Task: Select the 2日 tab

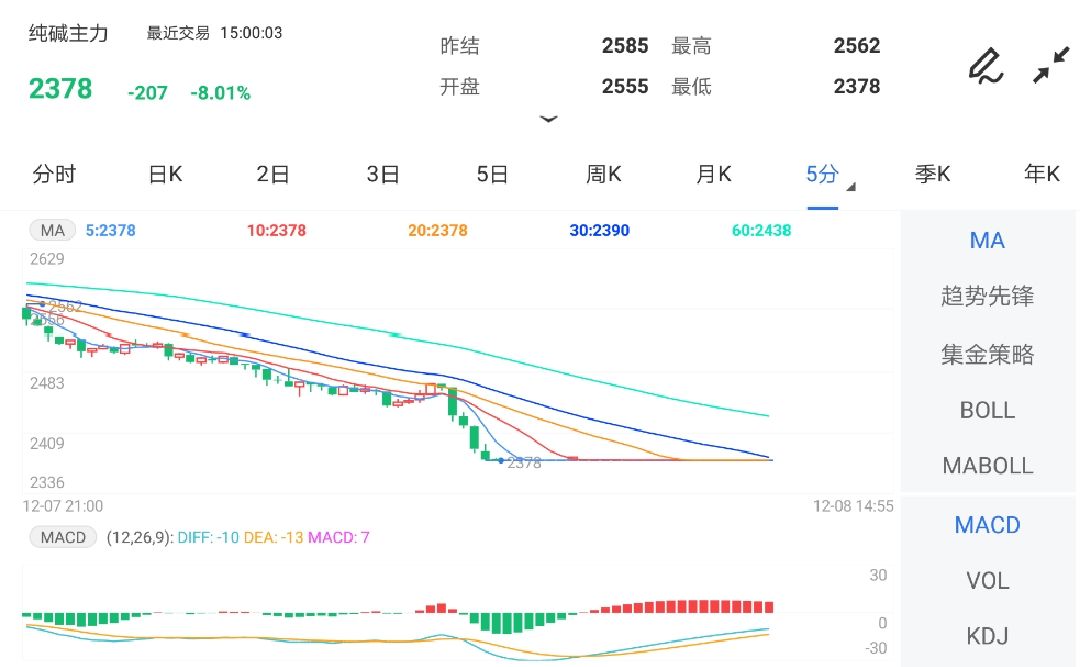Action: click(273, 174)
